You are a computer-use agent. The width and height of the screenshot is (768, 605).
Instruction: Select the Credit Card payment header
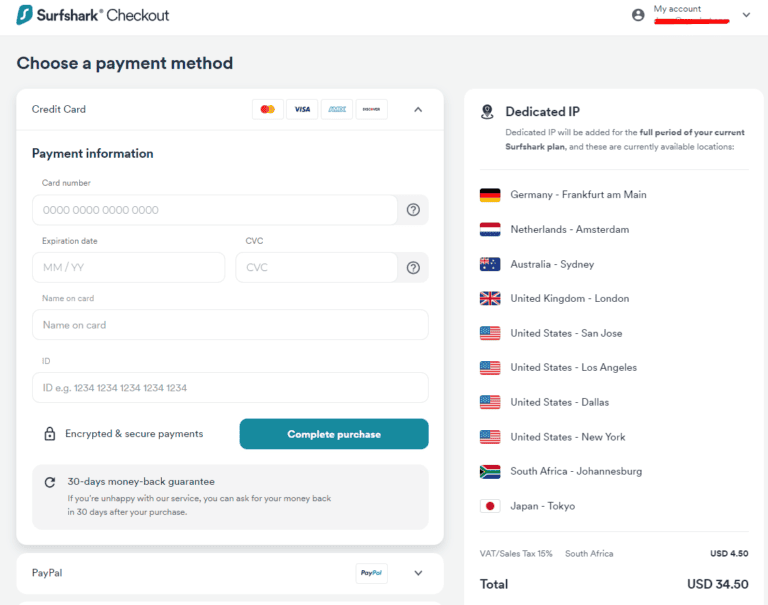tap(59, 109)
